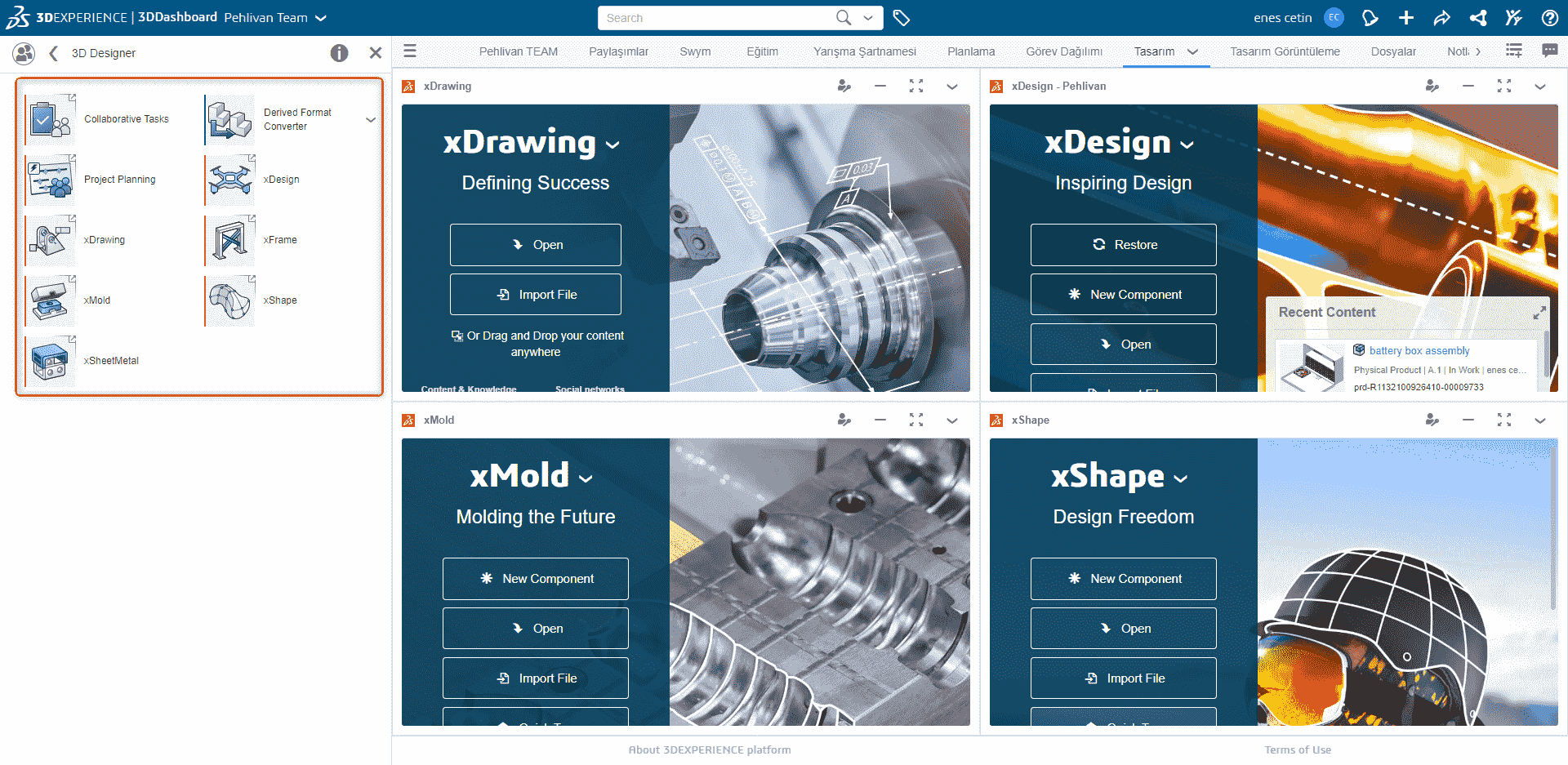
Task: Open the dashboard hamburger menu
Action: click(410, 51)
